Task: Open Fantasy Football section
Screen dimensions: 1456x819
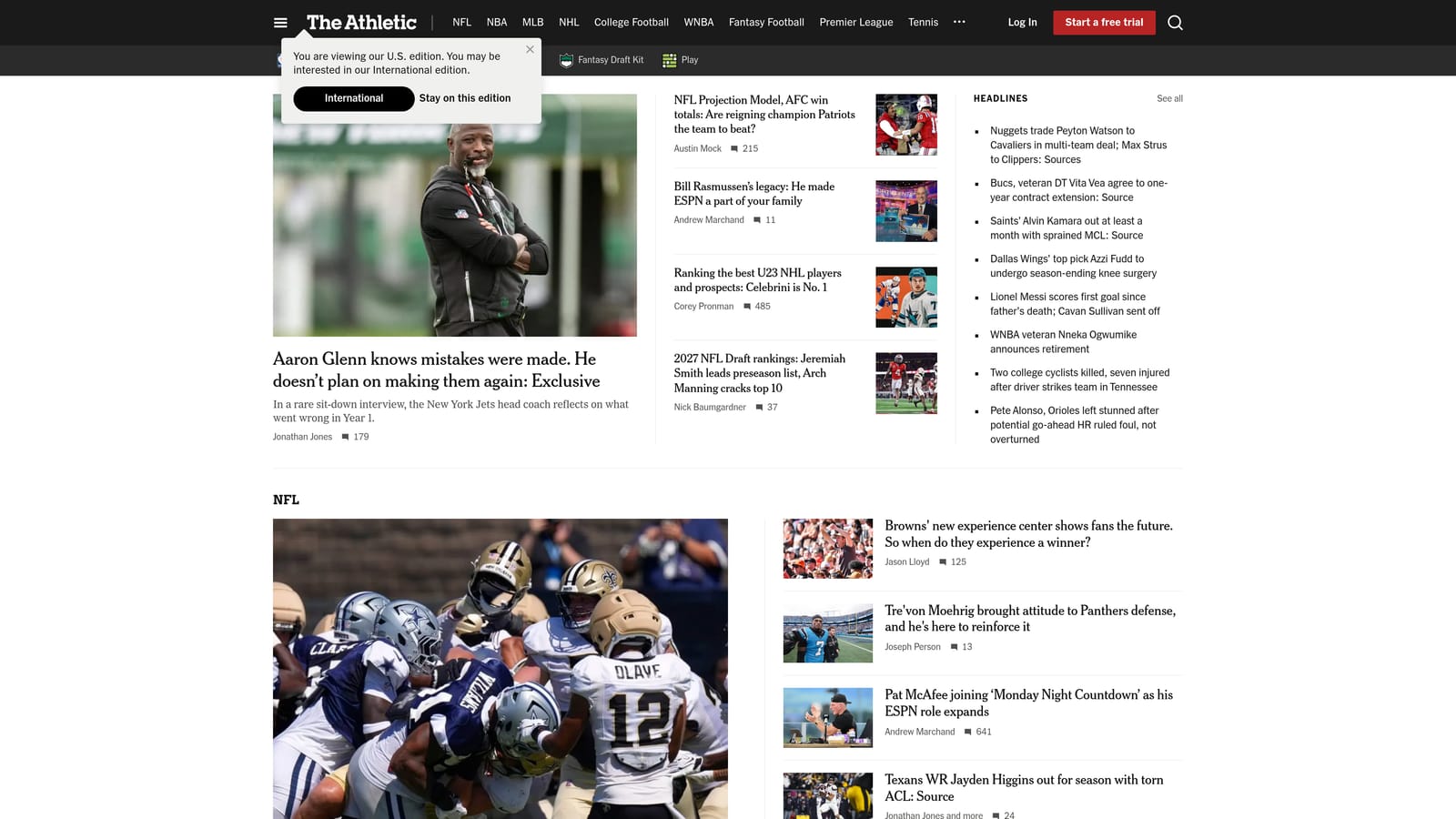Action: (x=766, y=22)
